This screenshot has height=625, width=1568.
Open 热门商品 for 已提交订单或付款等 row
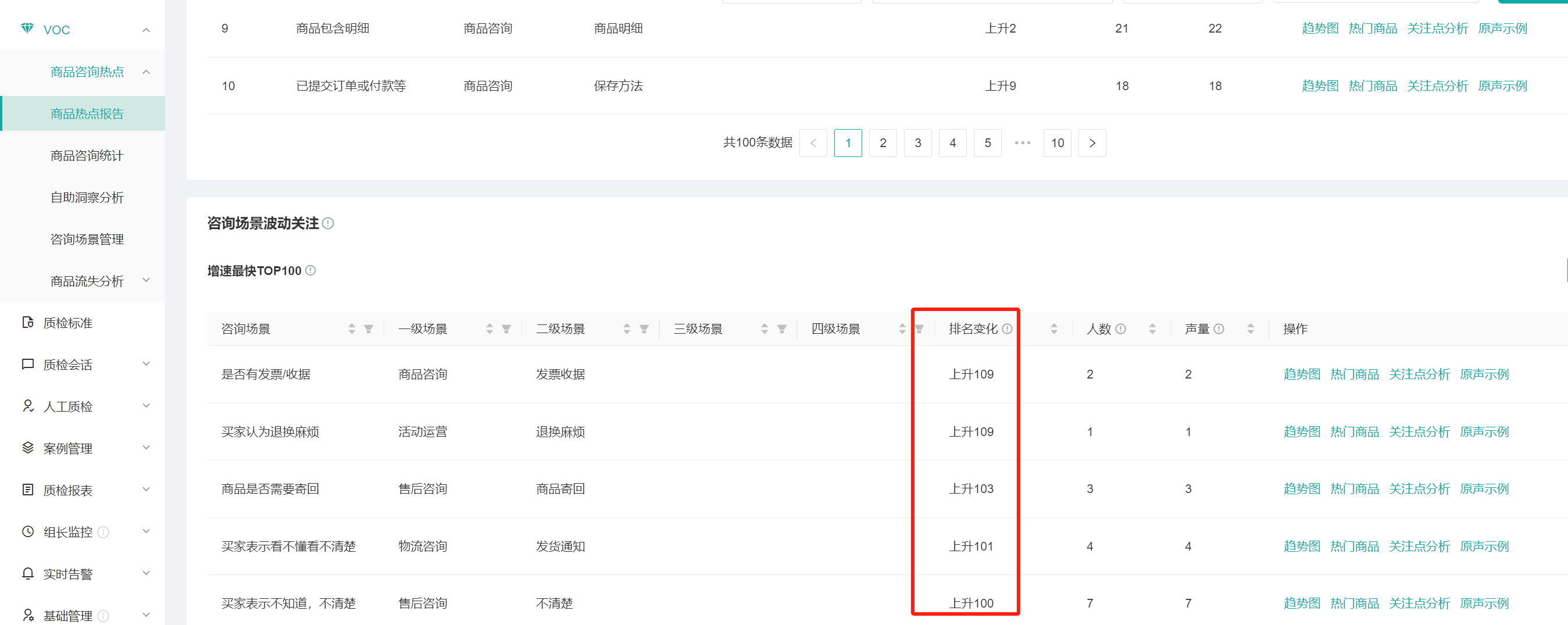click(x=1373, y=86)
